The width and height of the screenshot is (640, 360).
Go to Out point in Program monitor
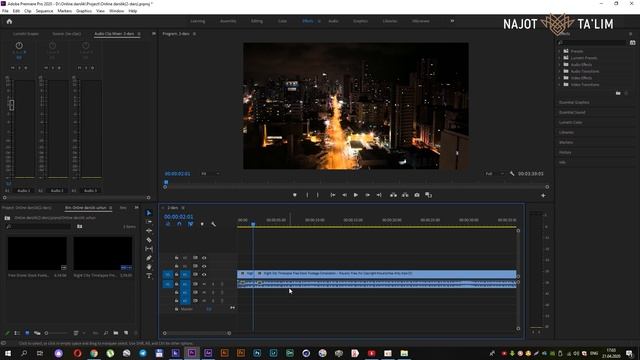(379, 195)
